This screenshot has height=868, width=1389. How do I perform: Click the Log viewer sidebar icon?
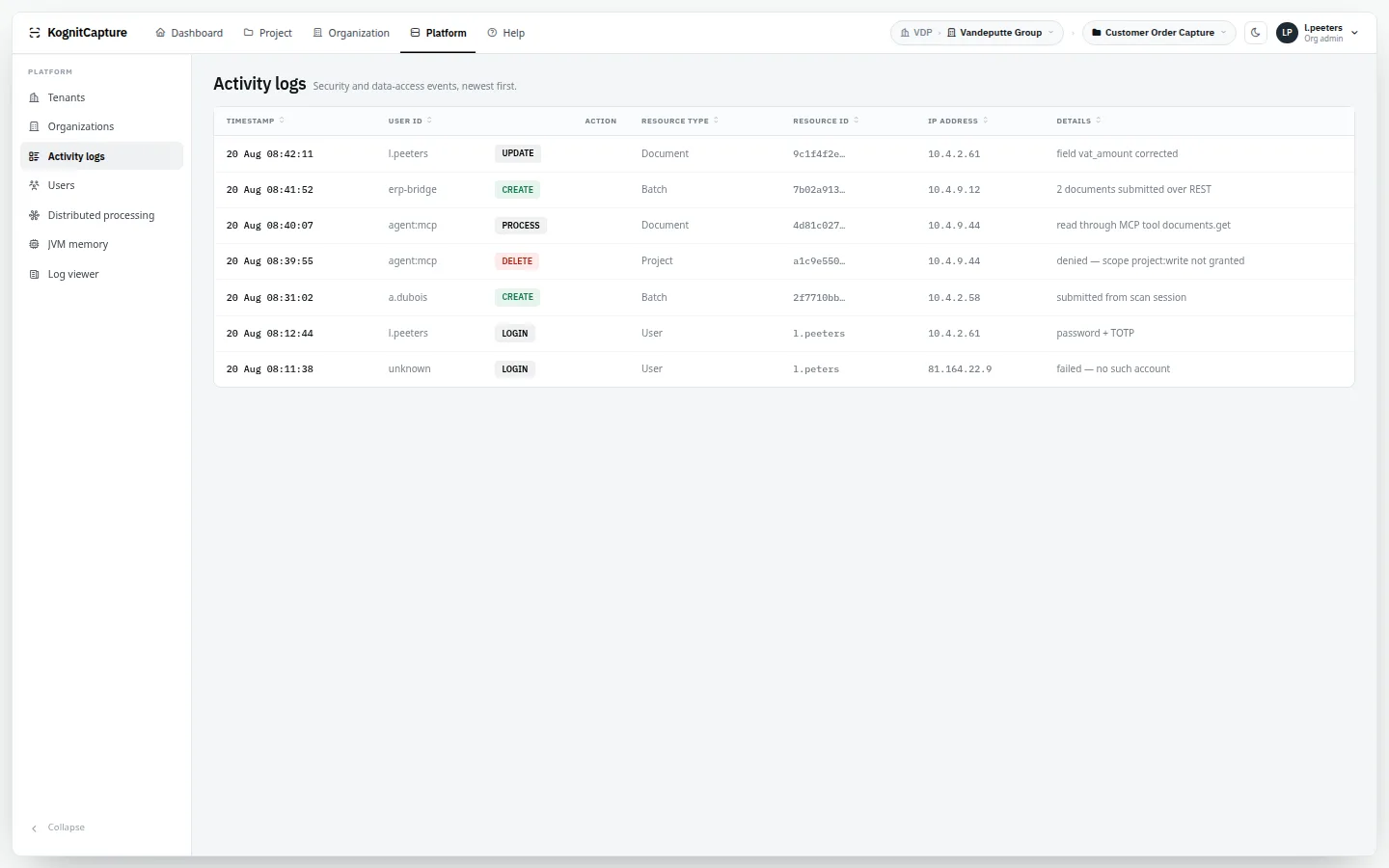tap(35, 274)
